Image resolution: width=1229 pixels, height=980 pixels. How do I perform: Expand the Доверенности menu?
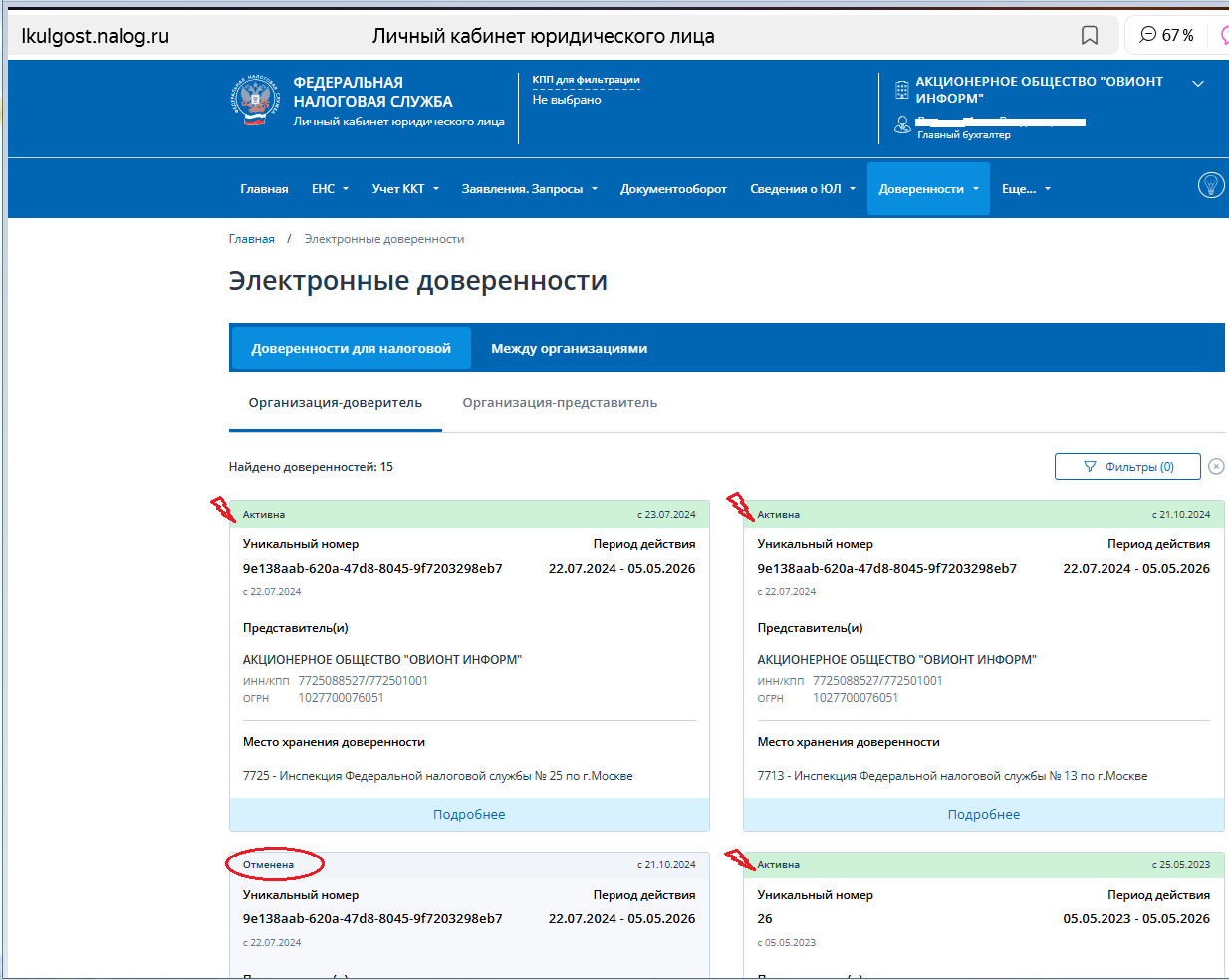[x=928, y=189]
